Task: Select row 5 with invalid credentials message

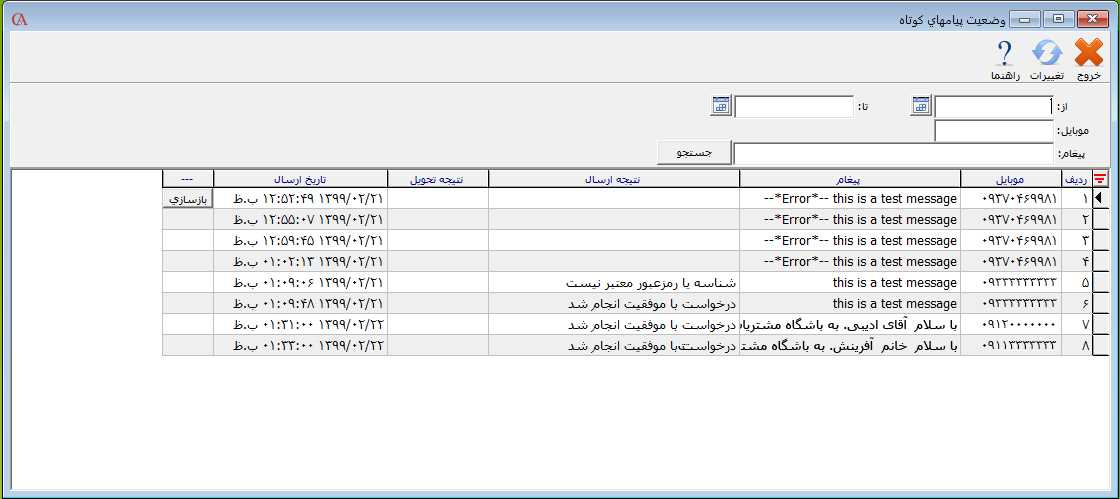Action: (x=614, y=283)
